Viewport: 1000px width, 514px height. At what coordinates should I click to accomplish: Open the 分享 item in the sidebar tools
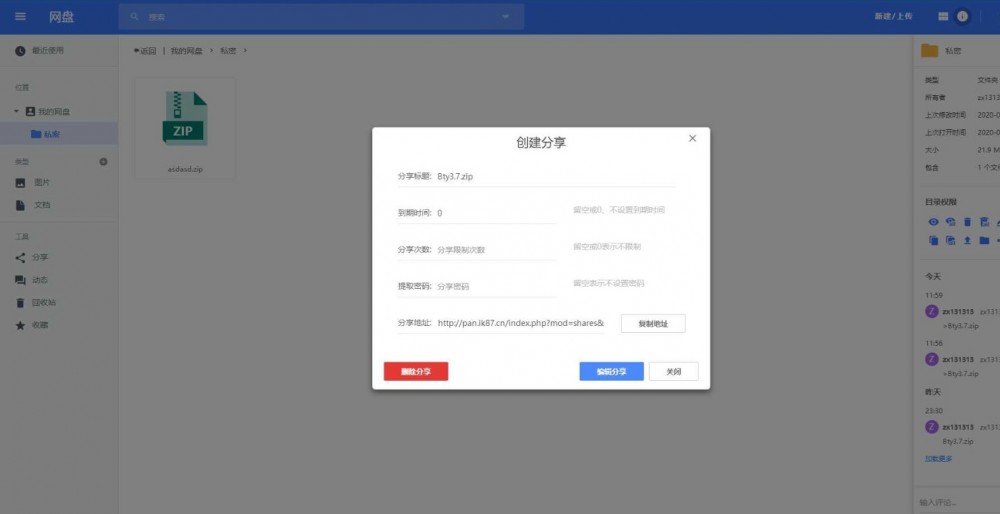39,257
